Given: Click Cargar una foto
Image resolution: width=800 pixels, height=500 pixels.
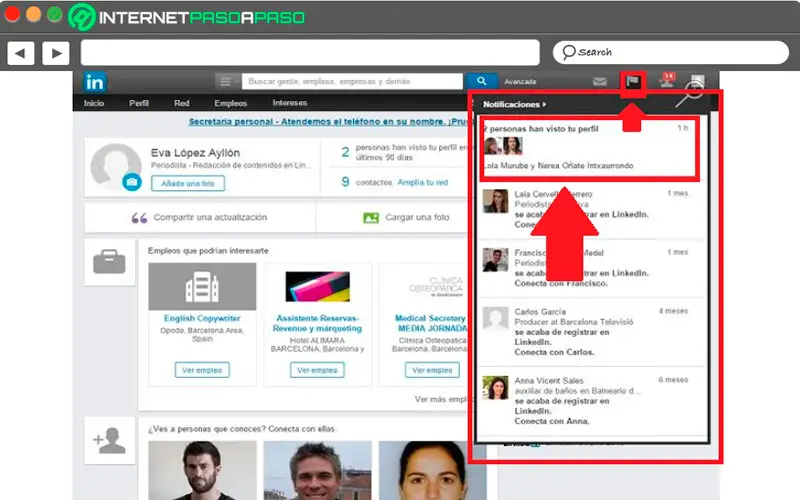Looking at the screenshot, I should (417, 217).
